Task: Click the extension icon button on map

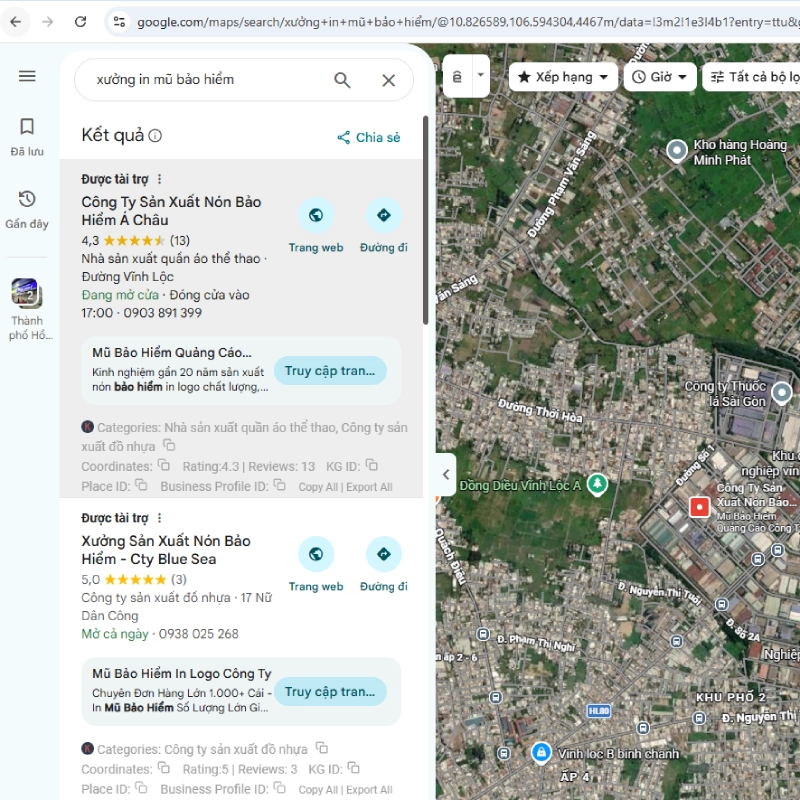Action: (457, 77)
